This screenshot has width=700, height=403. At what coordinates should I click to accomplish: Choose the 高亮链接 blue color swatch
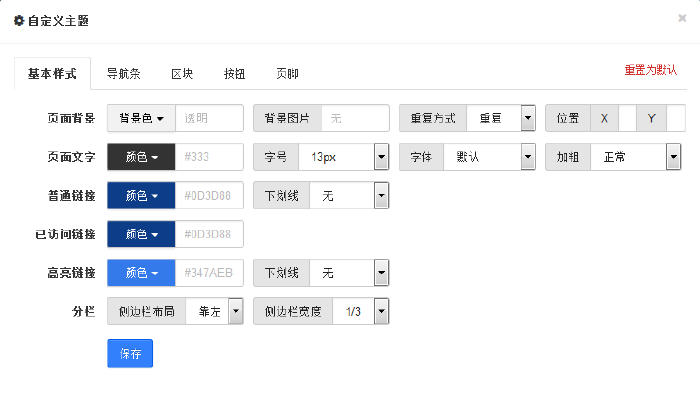[x=141, y=273]
